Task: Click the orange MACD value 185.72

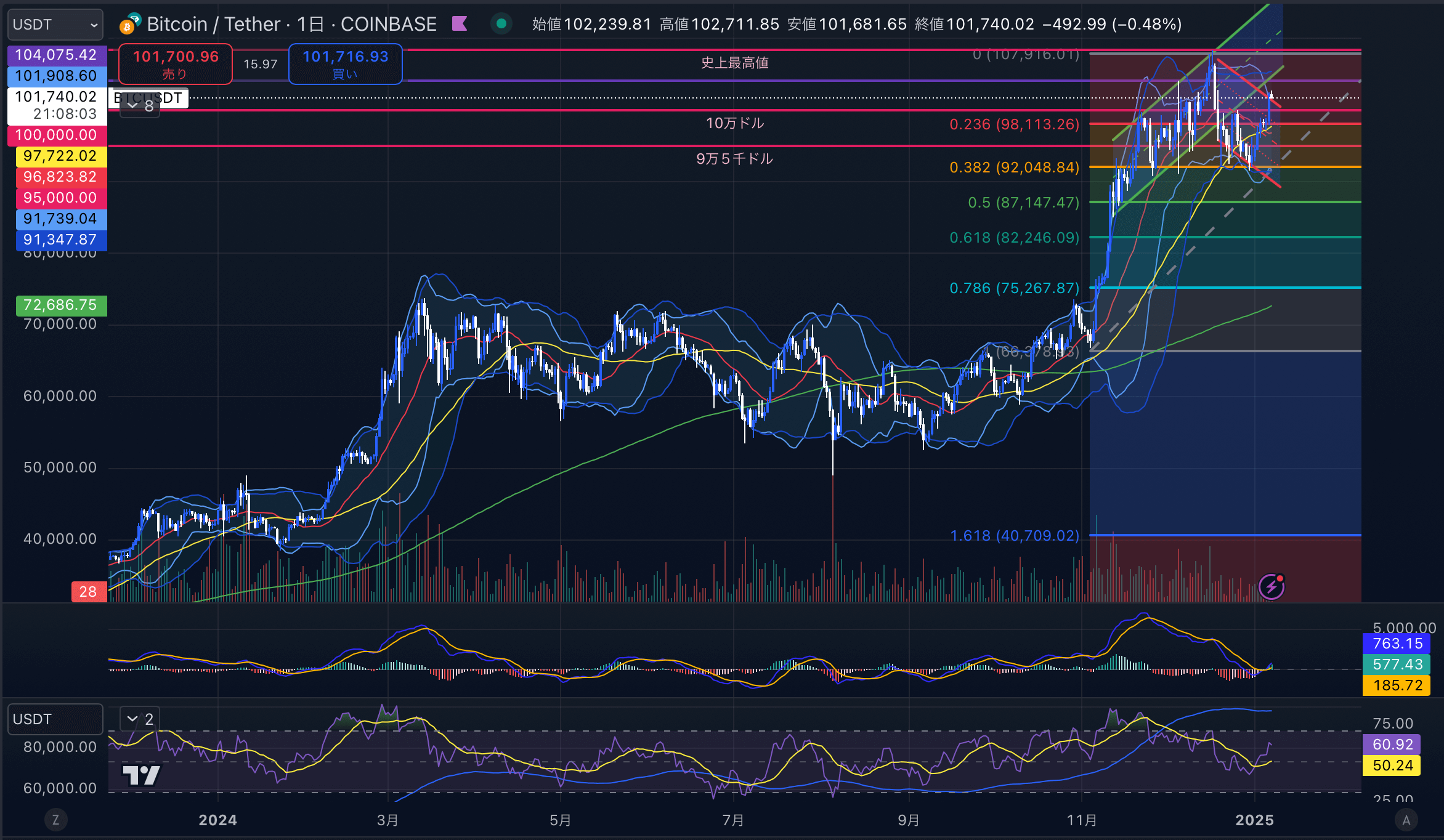Action: click(1398, 685)
